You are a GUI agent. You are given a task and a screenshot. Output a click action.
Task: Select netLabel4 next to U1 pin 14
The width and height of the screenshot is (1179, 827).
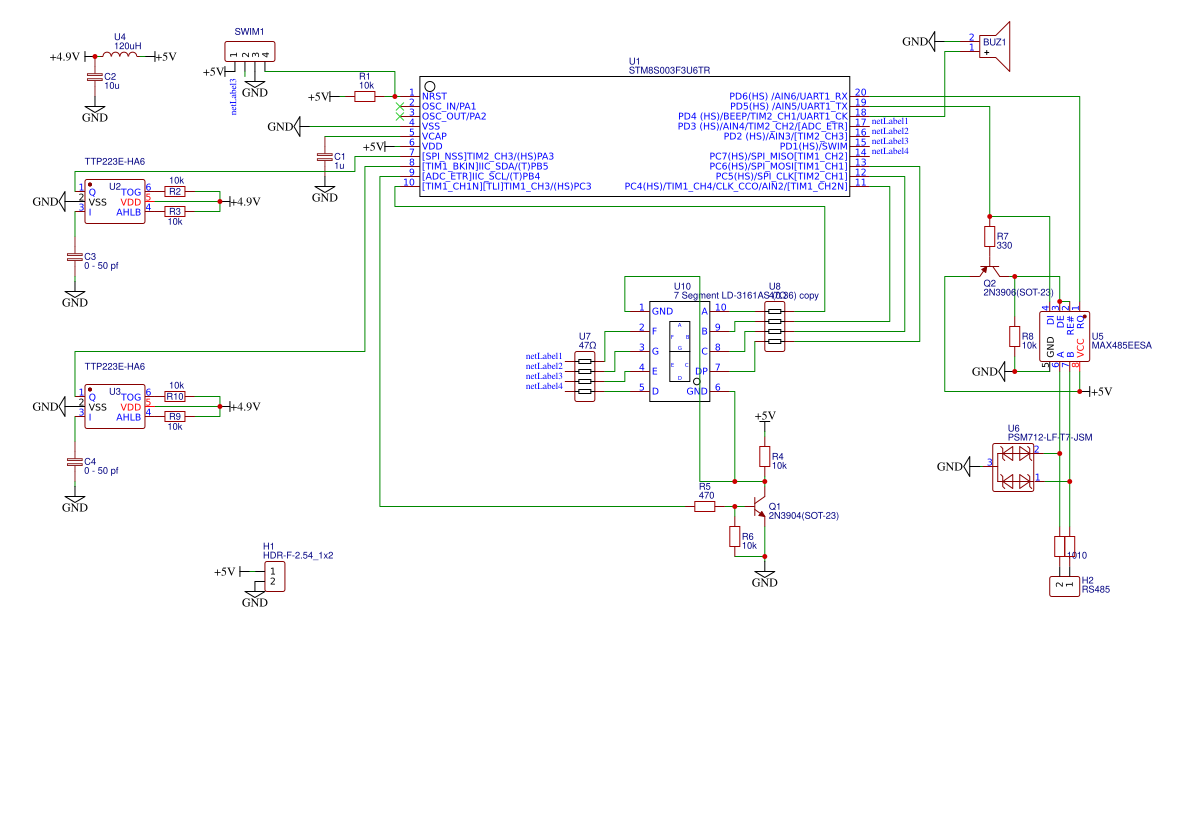click(x=890, y=151)
